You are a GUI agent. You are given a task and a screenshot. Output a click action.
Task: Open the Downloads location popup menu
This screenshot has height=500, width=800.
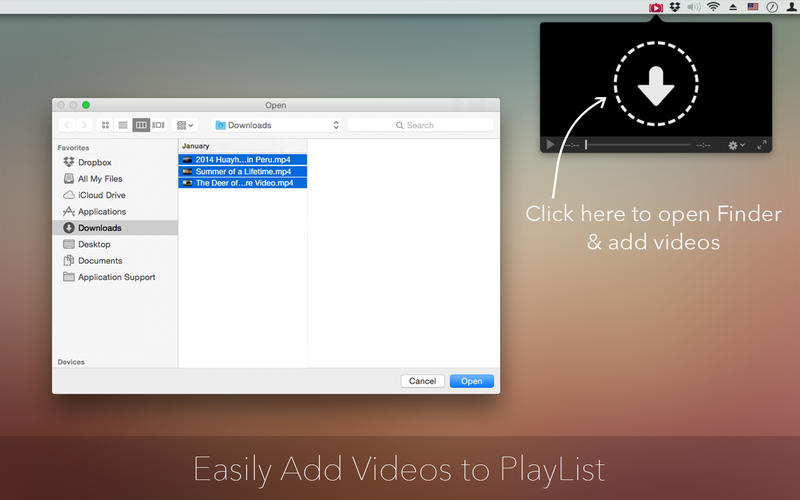[277, 125]
